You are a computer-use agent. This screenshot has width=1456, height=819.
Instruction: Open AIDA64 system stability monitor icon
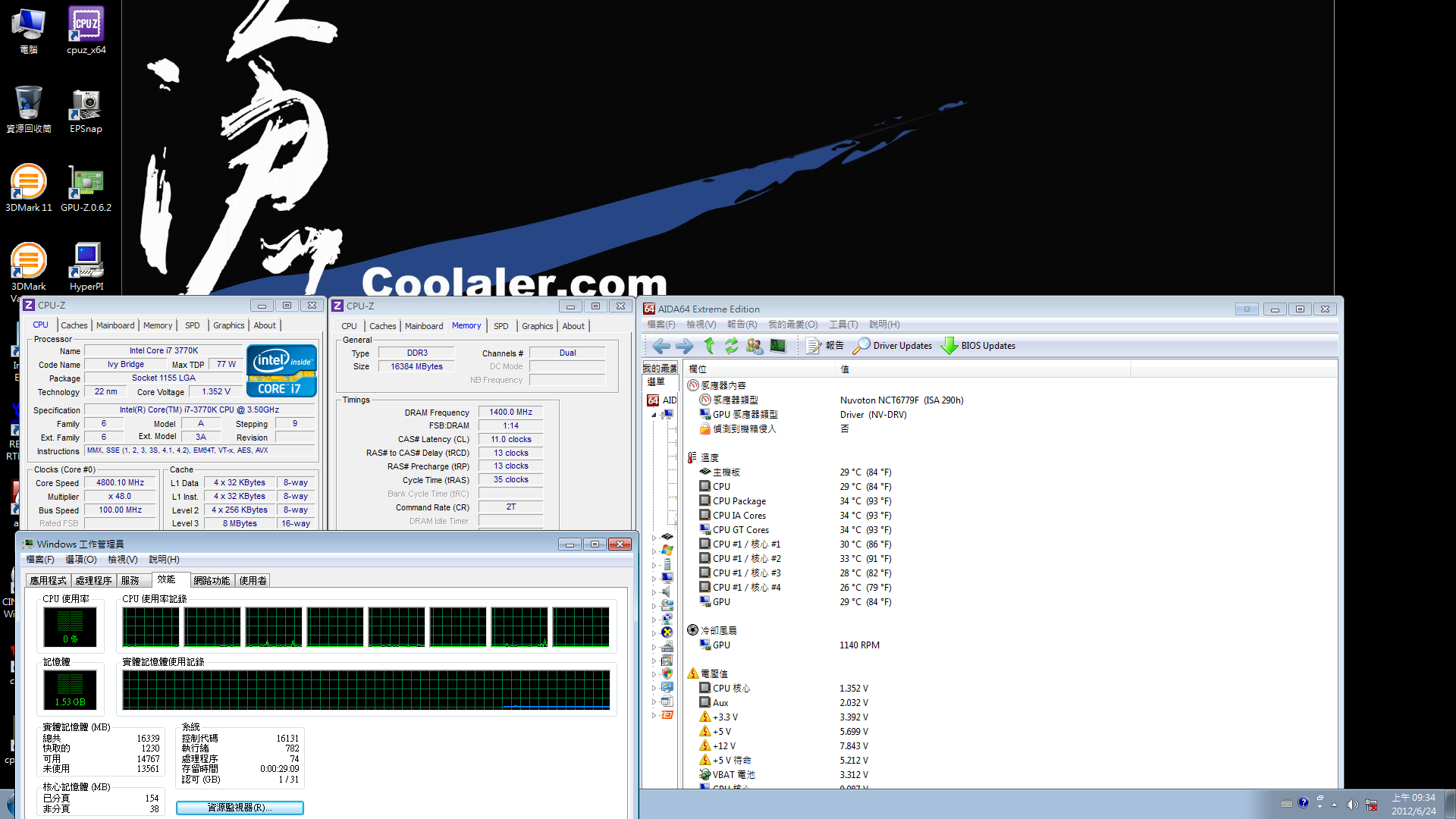pos(778,346)
